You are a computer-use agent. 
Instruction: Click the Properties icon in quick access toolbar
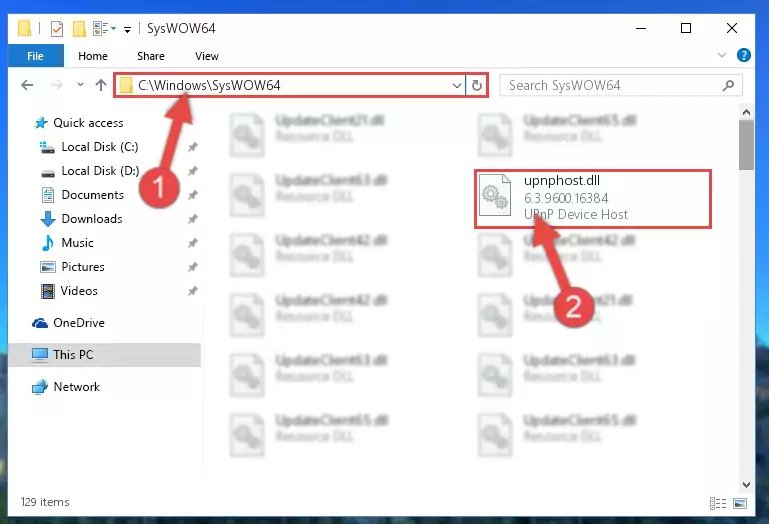tap(57, 28)
